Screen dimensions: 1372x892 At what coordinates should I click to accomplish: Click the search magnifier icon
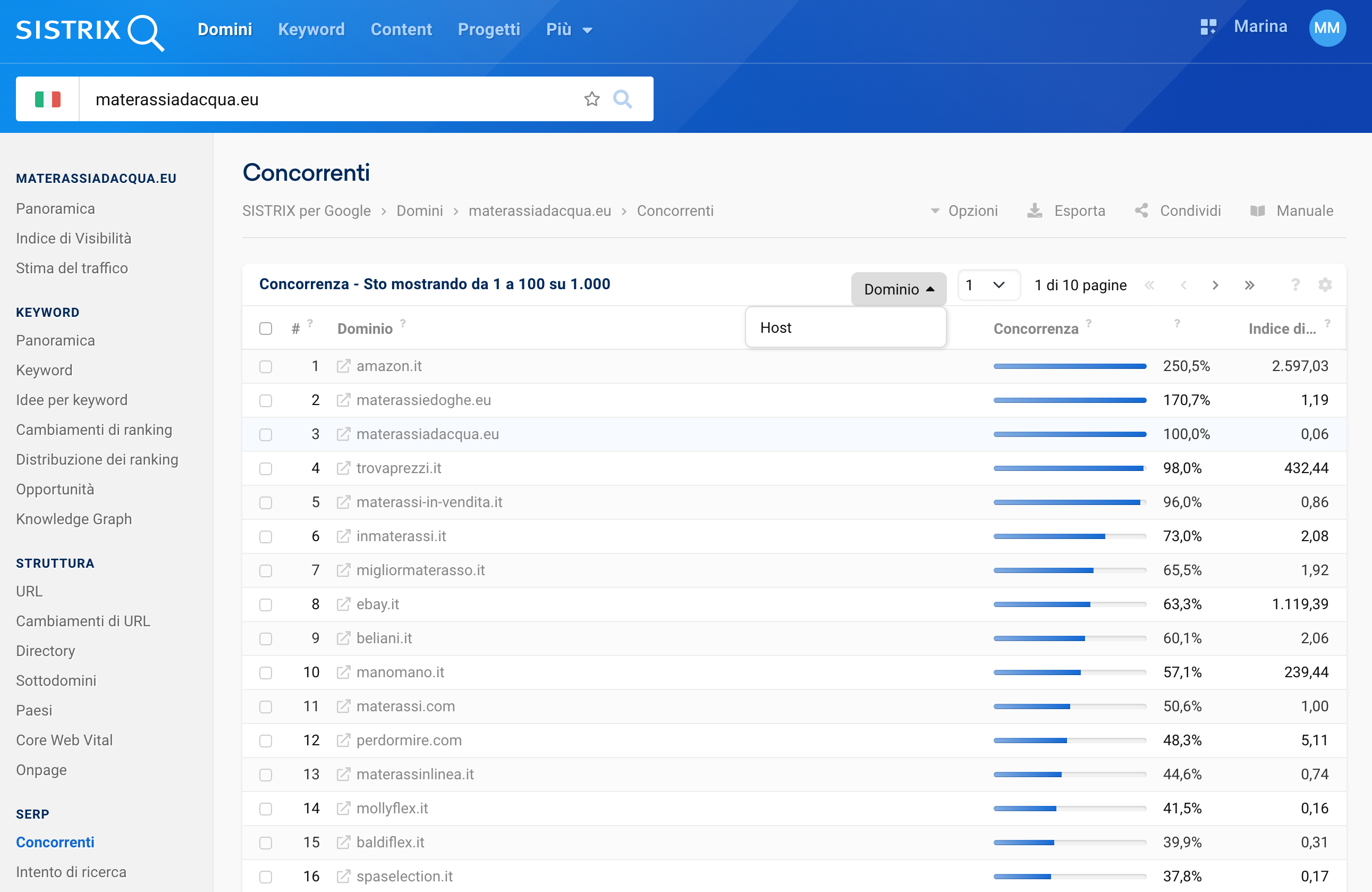click(x=623, y=99)
